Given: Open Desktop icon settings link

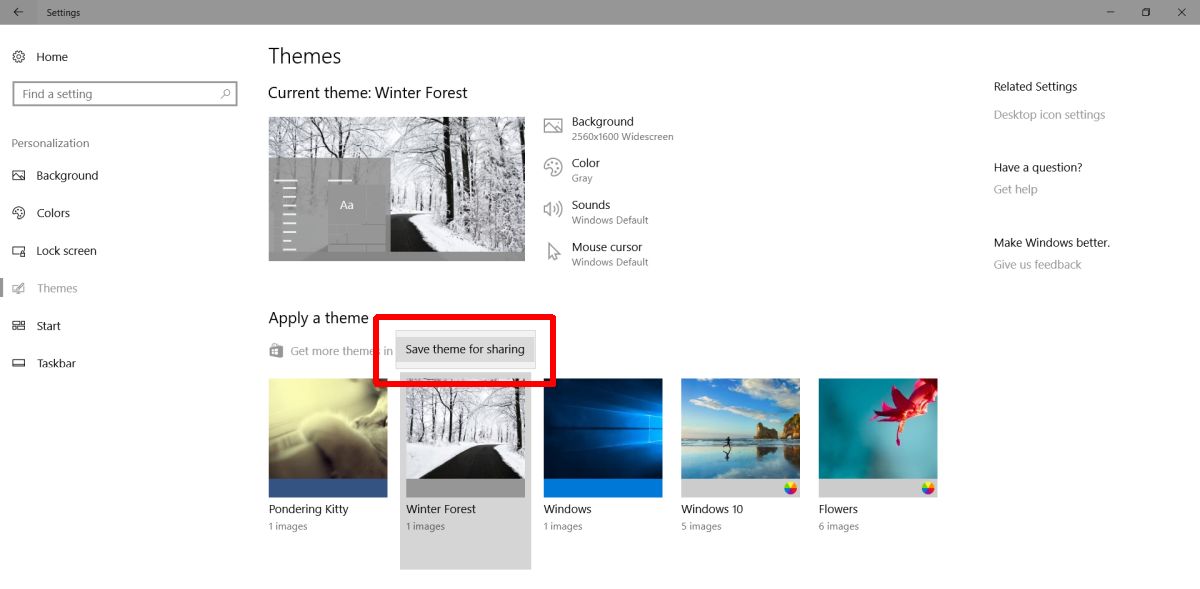Looking at the screenshot, I should pyautogui.click(x=1049, y=115).
